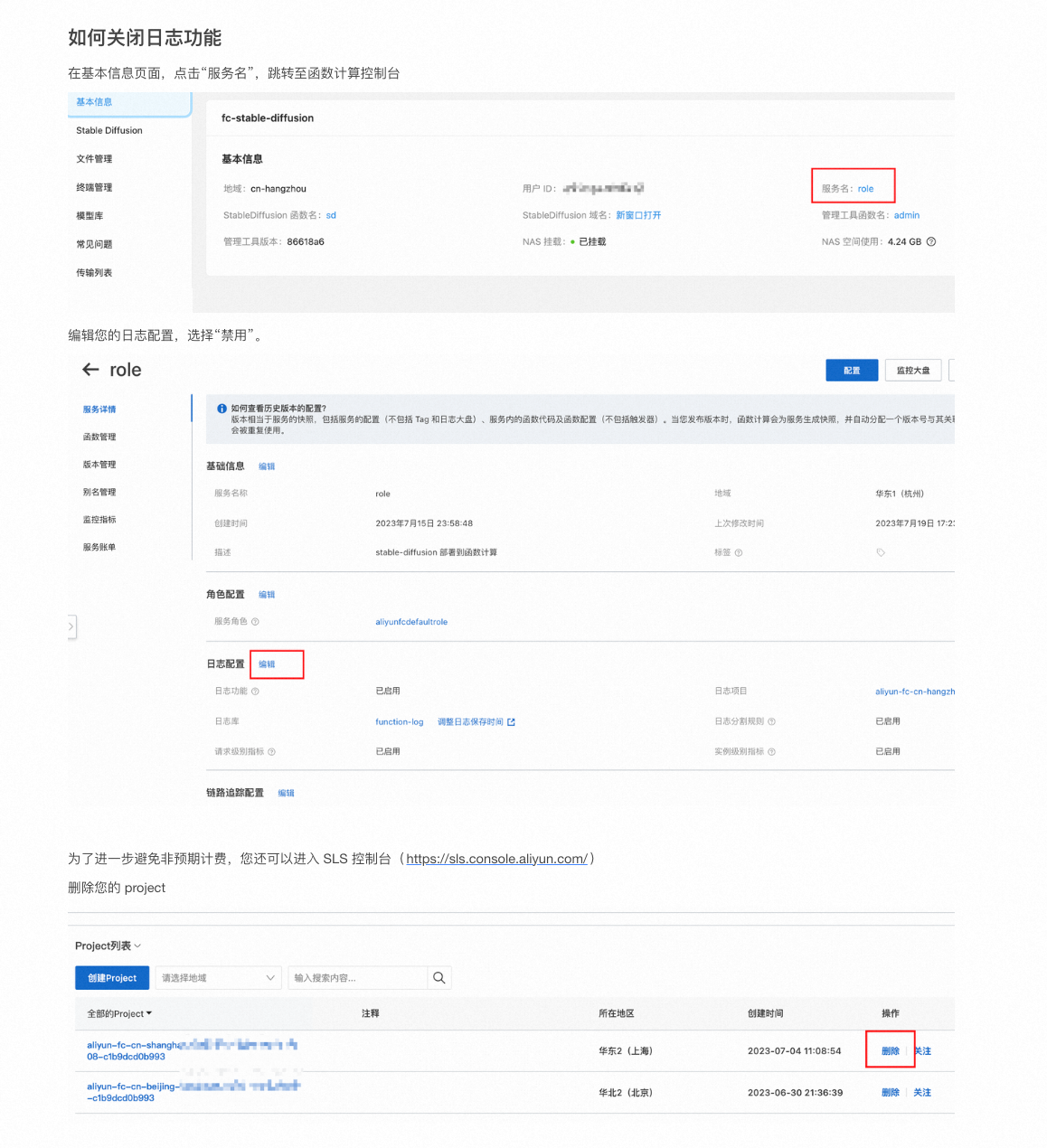This screenshot has width=1047, height=1148.
Task: Click 删除 for the Beijing project
Action: pyautogui.click(x=891, y=1093)
